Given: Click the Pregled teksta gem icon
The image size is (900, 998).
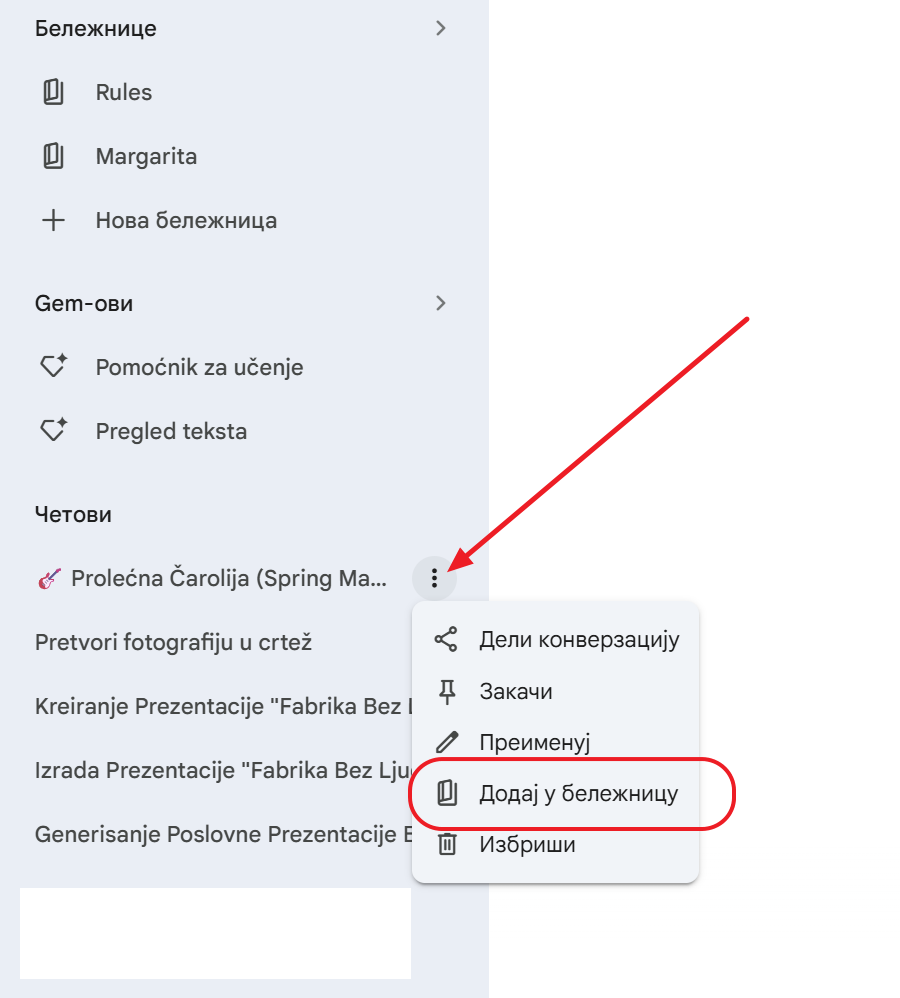Looking at the screenshot, I should click(x=53, y=431).
